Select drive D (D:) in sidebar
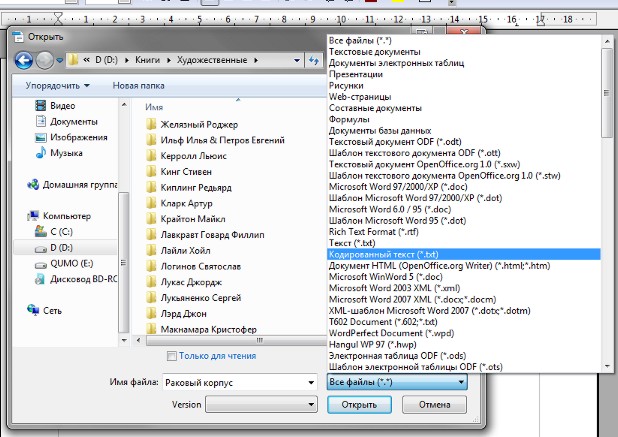This screenshot has height=437, width=618. pos(65,247)
